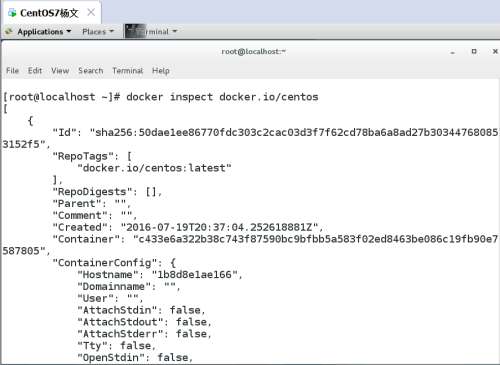This screenshot has height=365, width=500.
Task: Click the "Container" hash line
Action: coord(275,239)
